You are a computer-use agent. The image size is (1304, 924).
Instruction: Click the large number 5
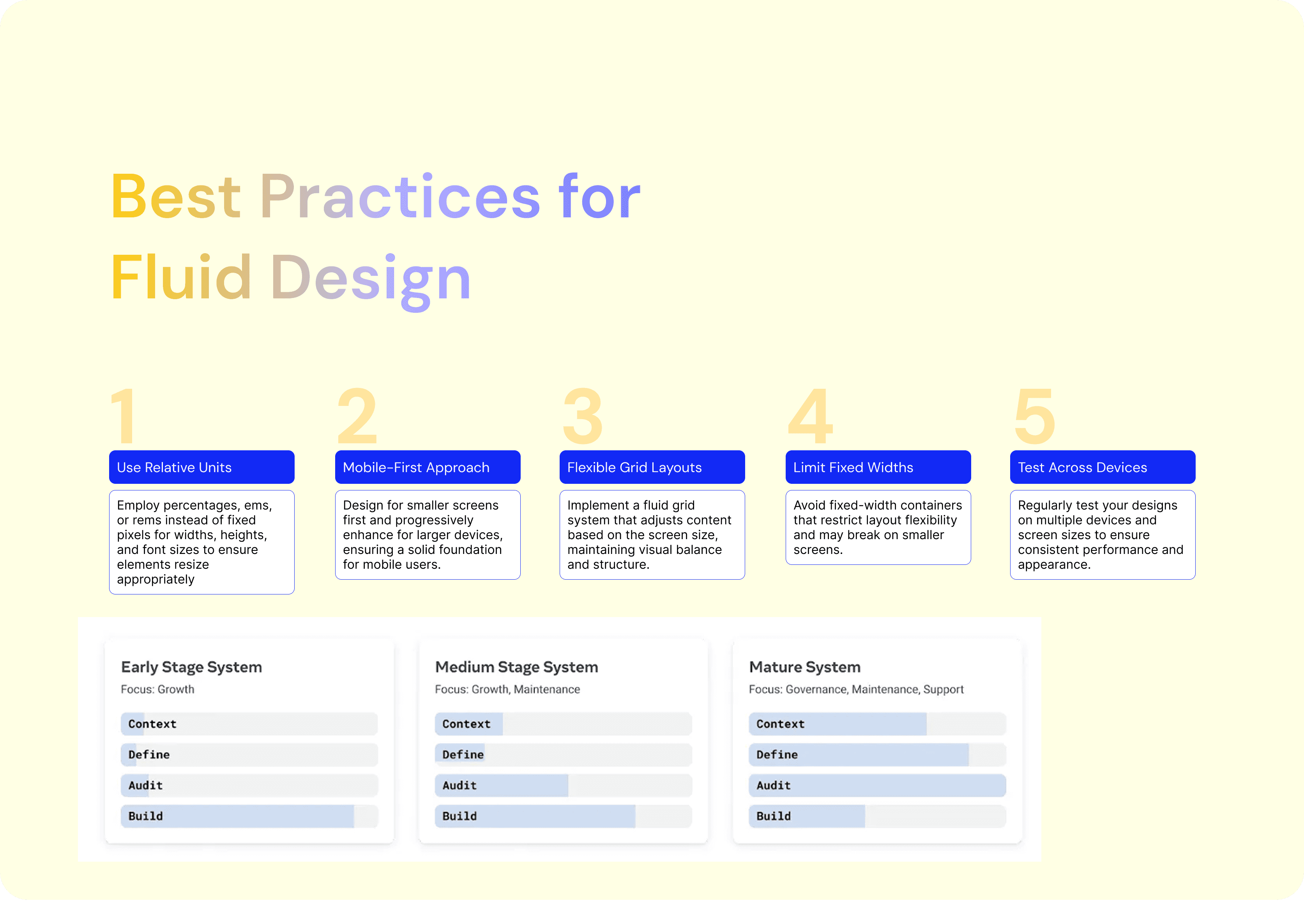1034,416
